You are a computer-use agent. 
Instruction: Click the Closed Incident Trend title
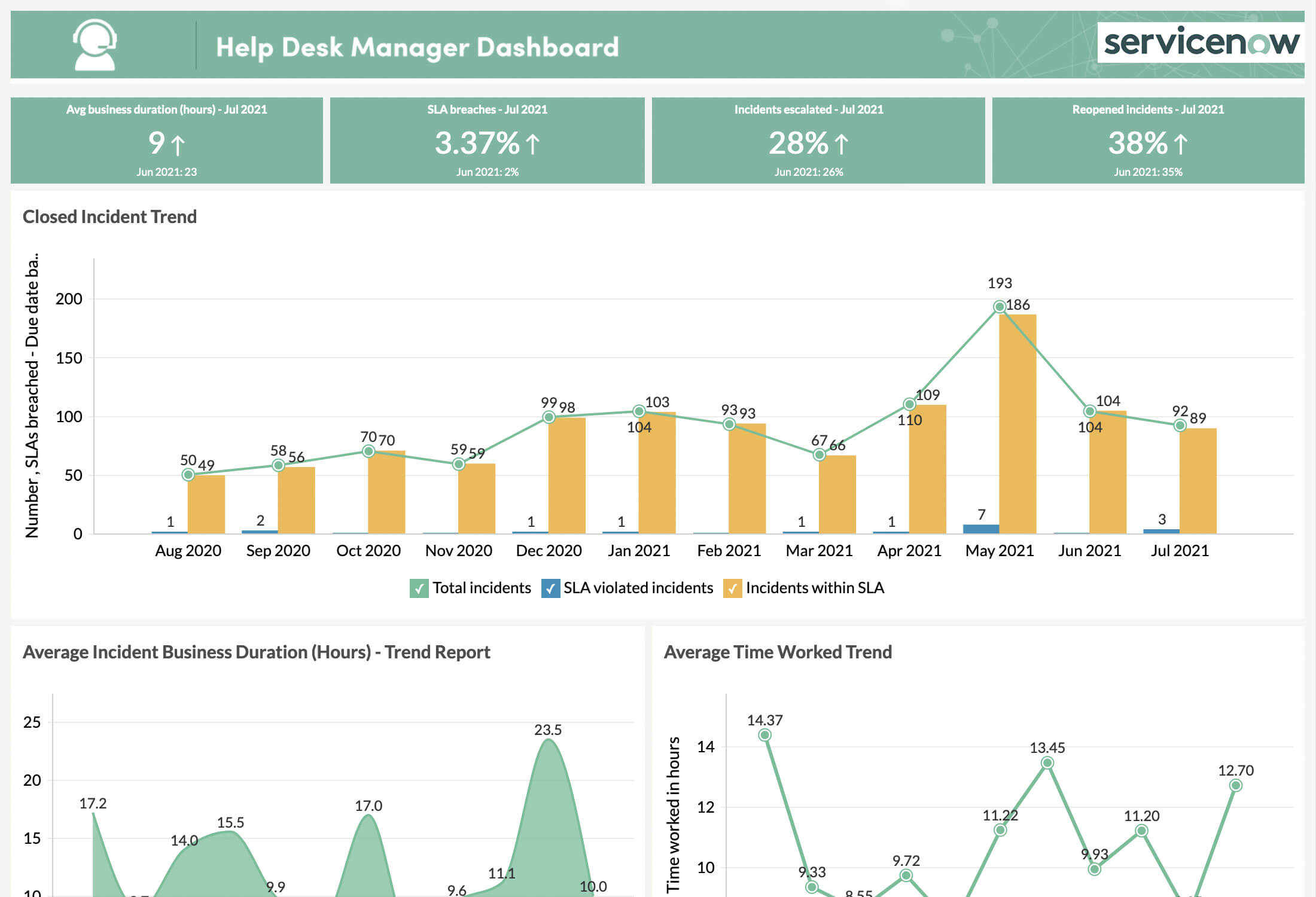110,216
